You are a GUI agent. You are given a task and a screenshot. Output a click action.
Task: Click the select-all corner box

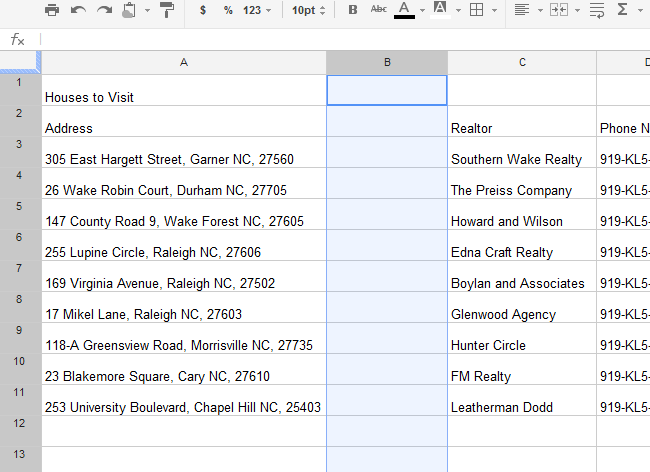point(20,62)
